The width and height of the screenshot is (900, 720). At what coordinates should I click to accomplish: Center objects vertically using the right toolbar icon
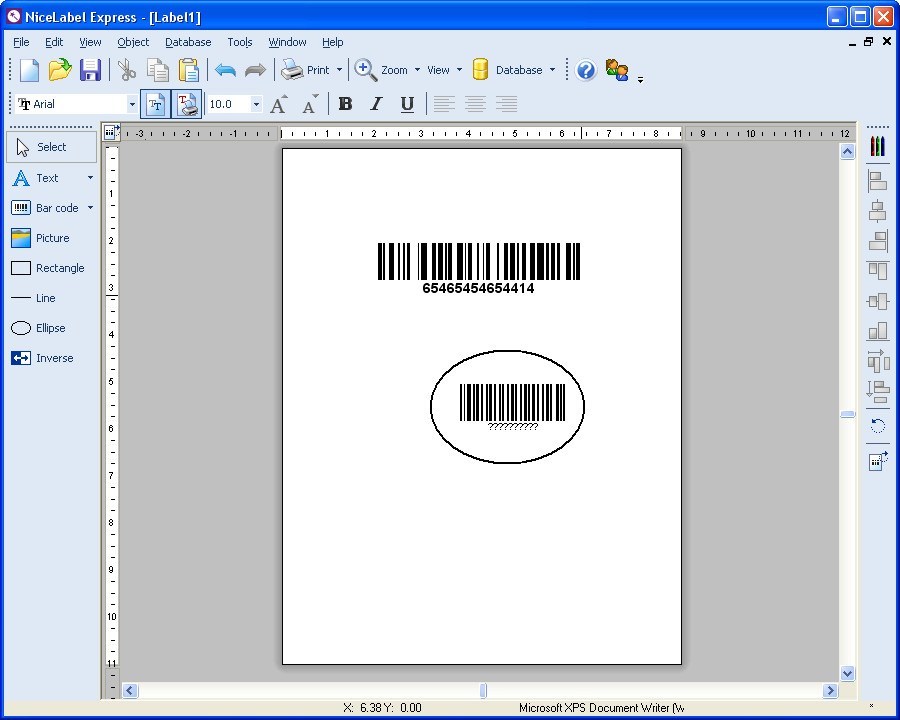[878, 301]
